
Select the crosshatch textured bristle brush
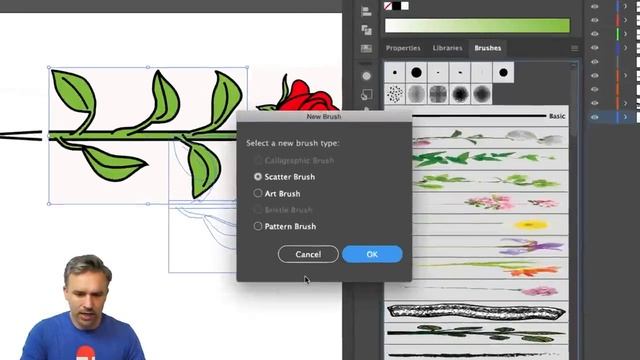[x=438, y=94]
